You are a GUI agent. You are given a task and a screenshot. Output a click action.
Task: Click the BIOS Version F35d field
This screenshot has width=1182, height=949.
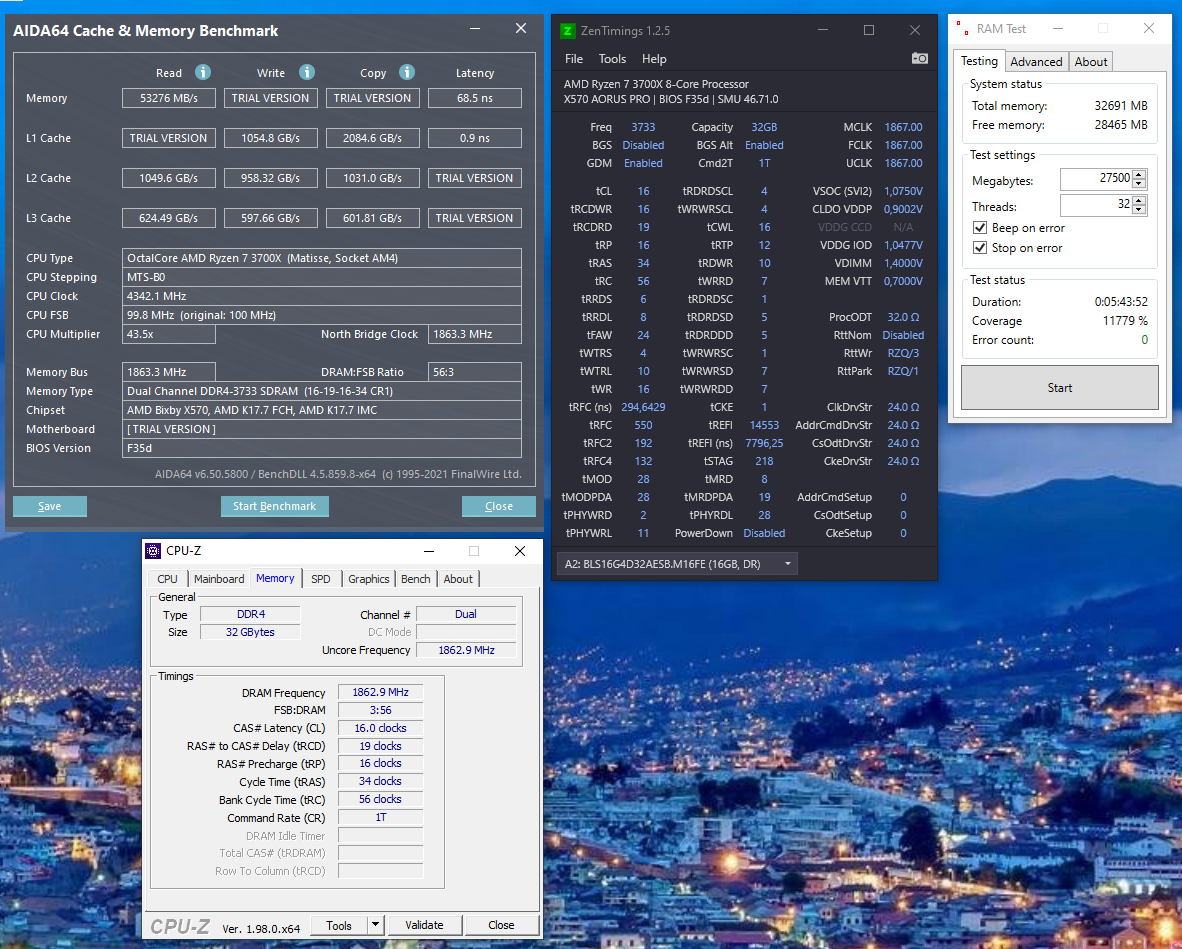point(322,448)
